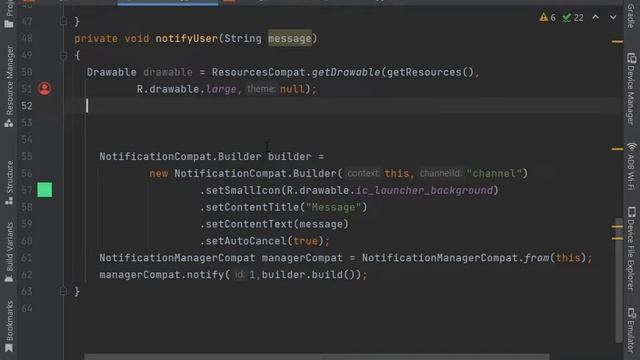Click the green color swatch on line 57
Screen dimensions: 640x360
(x=44, y=190)
